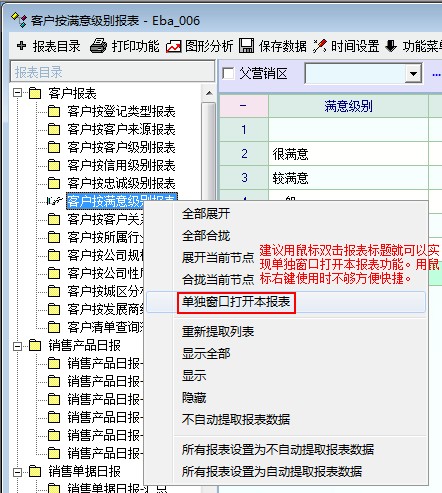
Task: Open 报表目录 in the toolbar
Action: click(x=56, y=46)
